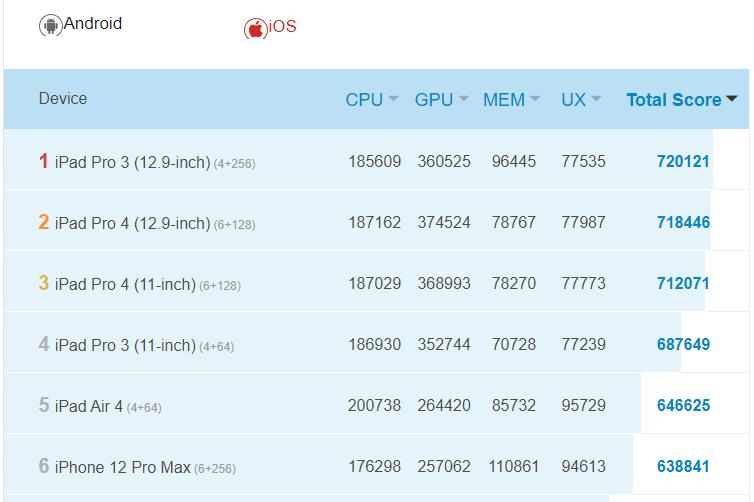The height and width of the screenshot is (502, 754).
Task: Open the iPad Air 4 entry
Action: [89, 406]
